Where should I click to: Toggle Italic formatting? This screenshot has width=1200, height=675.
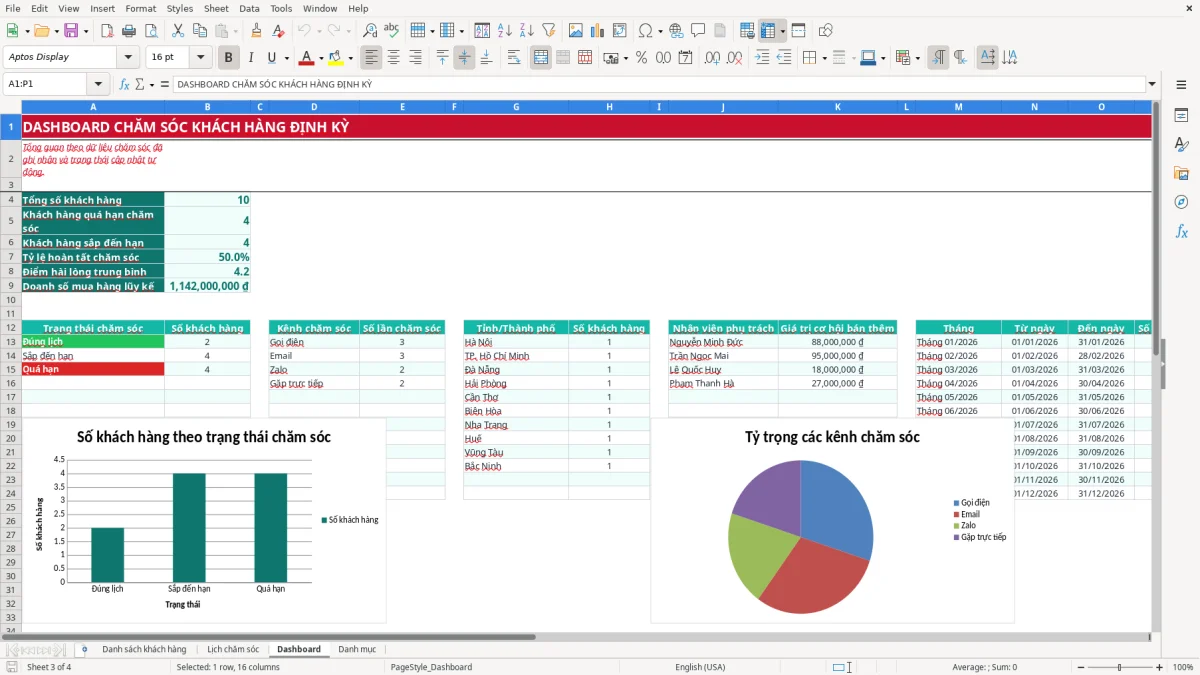pos(250,57)
